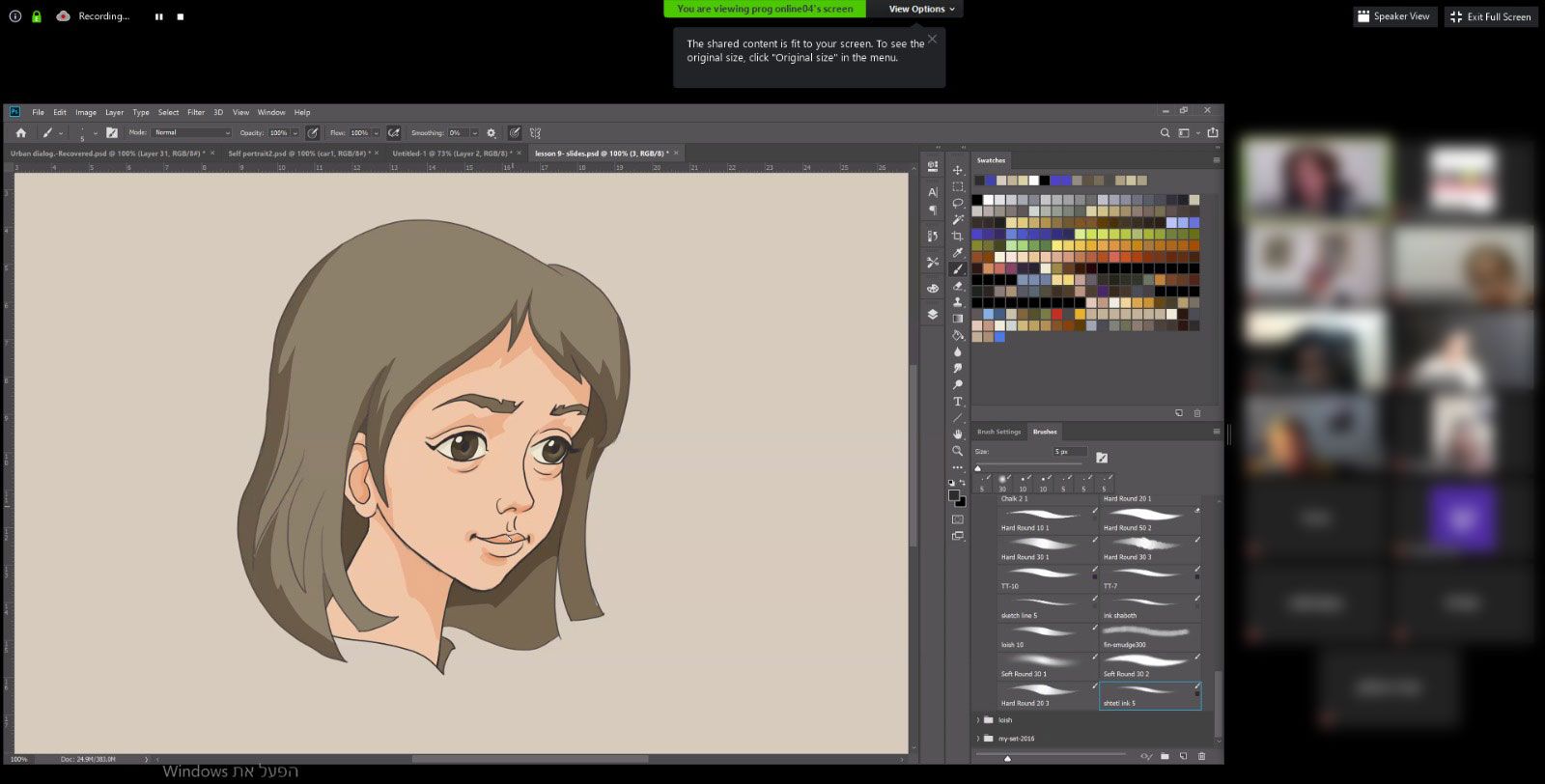Select the Eraser tool
This screenshot has height=784, width=1545.
pos(958,286)
